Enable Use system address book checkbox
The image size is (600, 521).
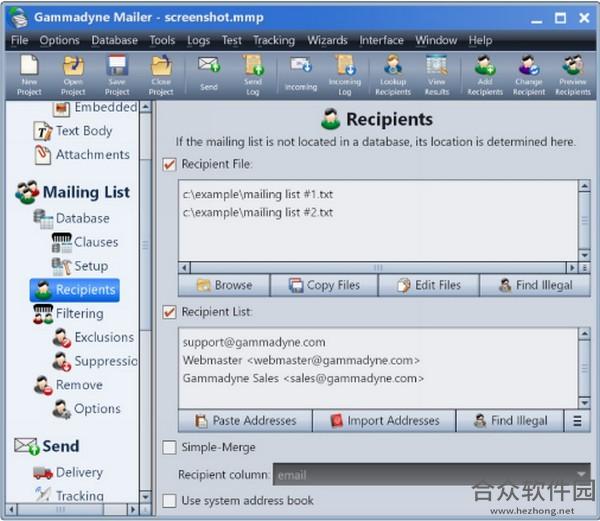[170, 500]
